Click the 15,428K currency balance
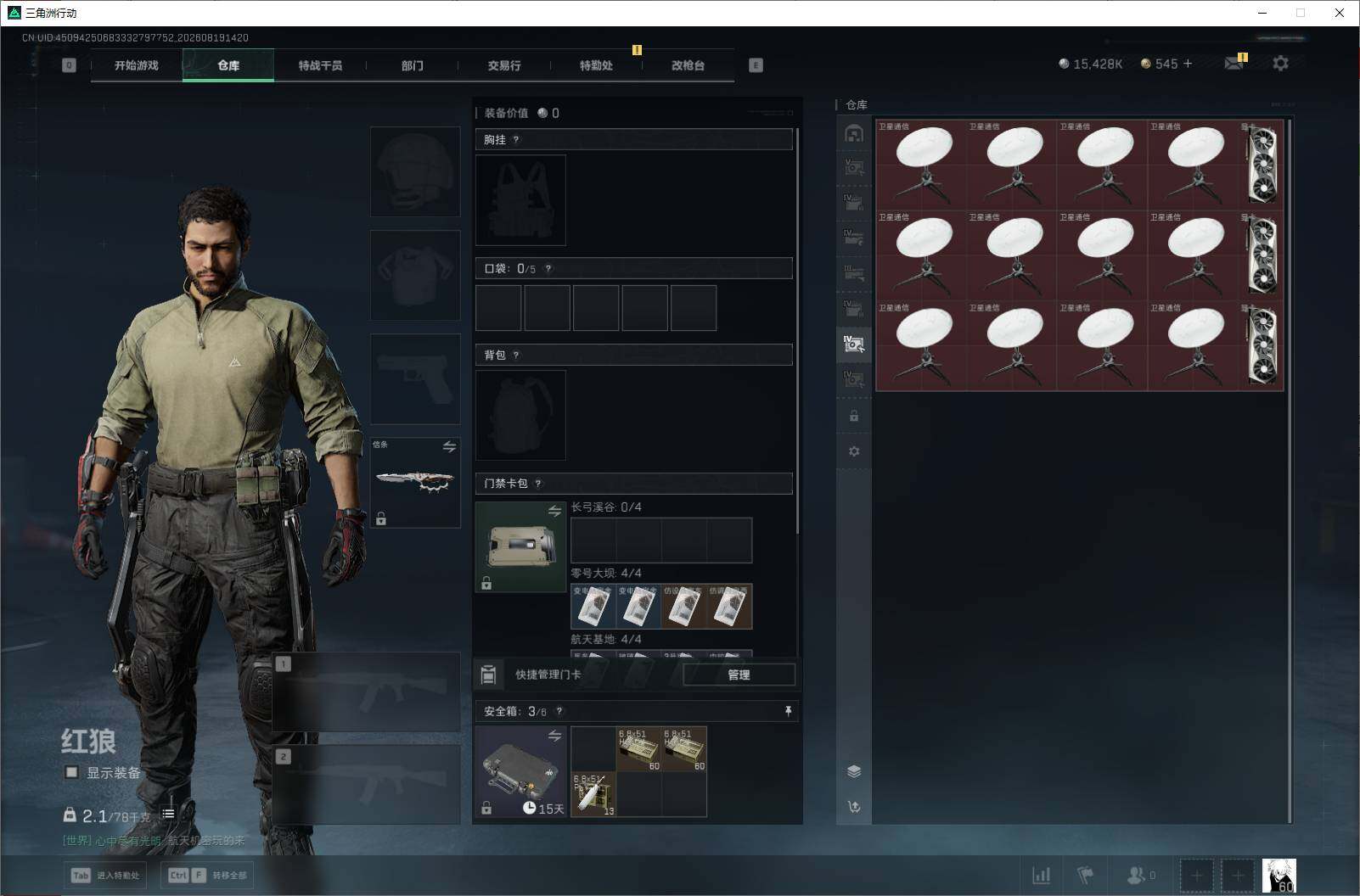Screen dimensions: 1360x896 coord(1090,64)
